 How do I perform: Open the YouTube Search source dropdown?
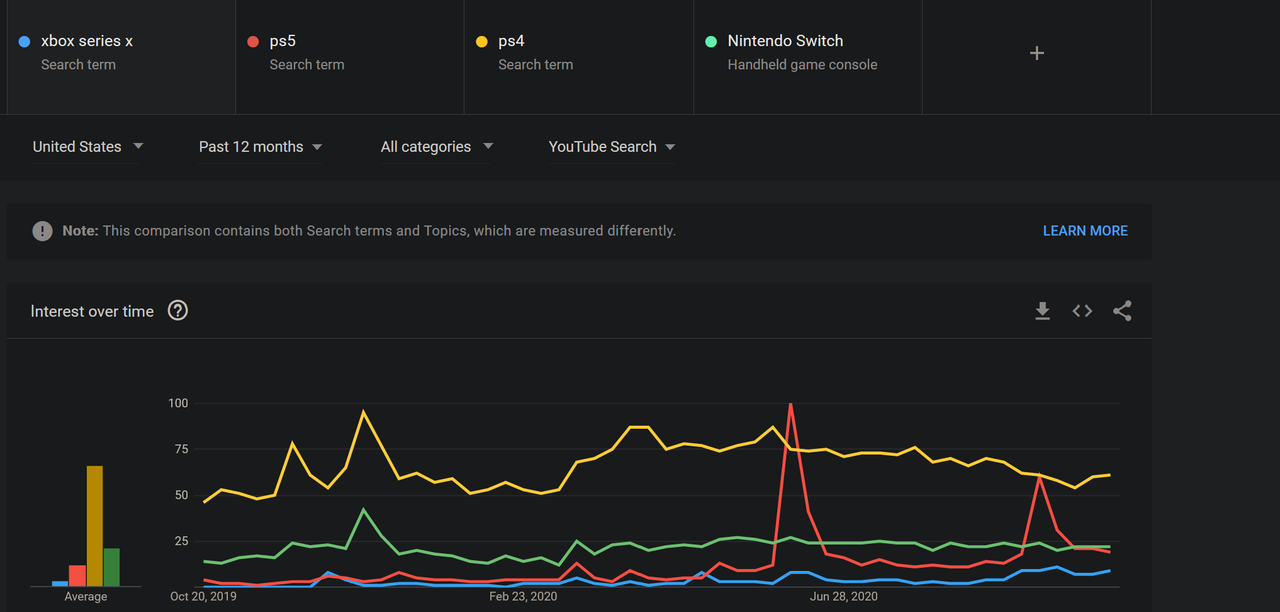coord(612,147)
